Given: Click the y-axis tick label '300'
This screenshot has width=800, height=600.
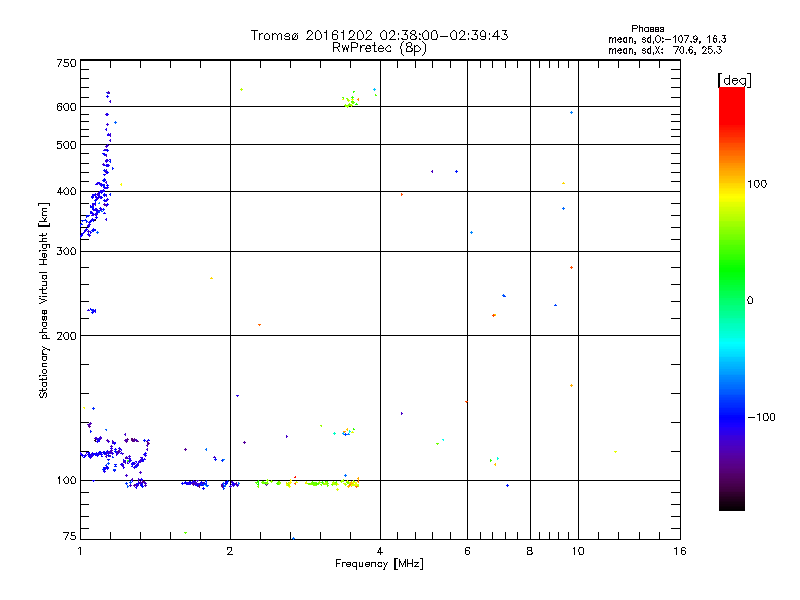Looking at the screenshot, I should tap(66, 251).
